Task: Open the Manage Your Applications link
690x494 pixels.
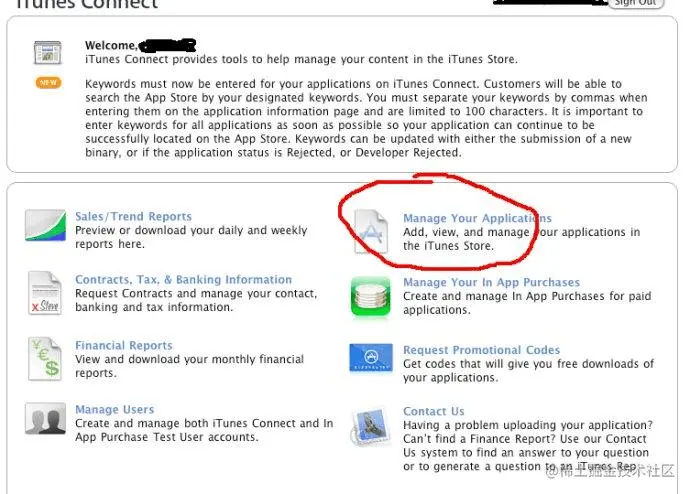Action: 477,218
